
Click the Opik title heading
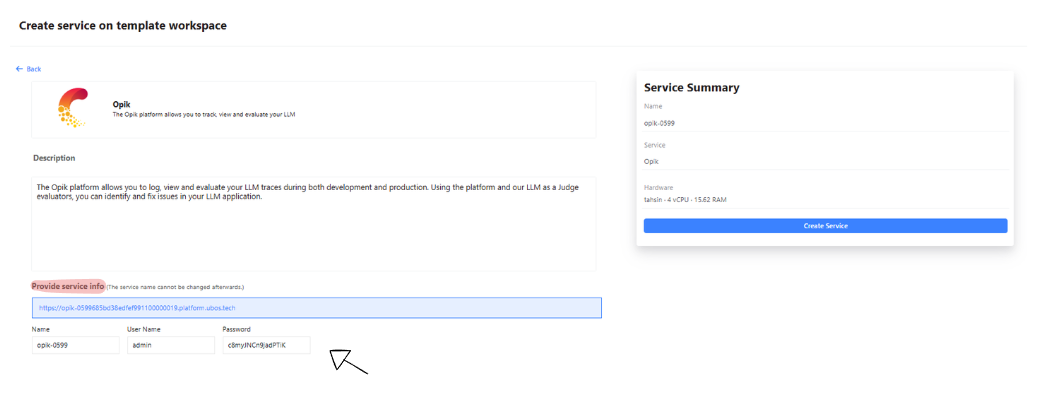[122, 104]
